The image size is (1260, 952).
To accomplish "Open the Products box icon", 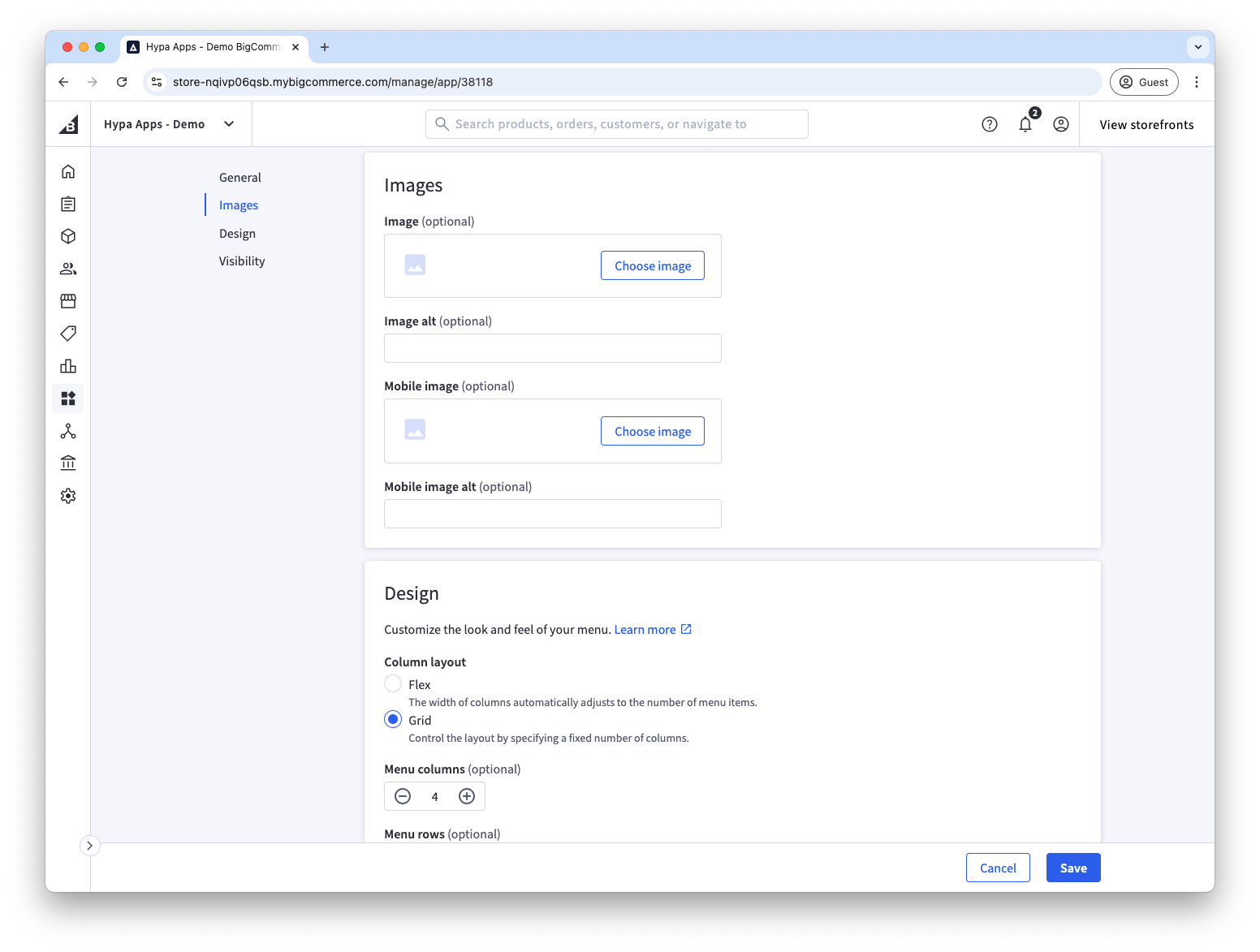I will (x=68, y=236).
